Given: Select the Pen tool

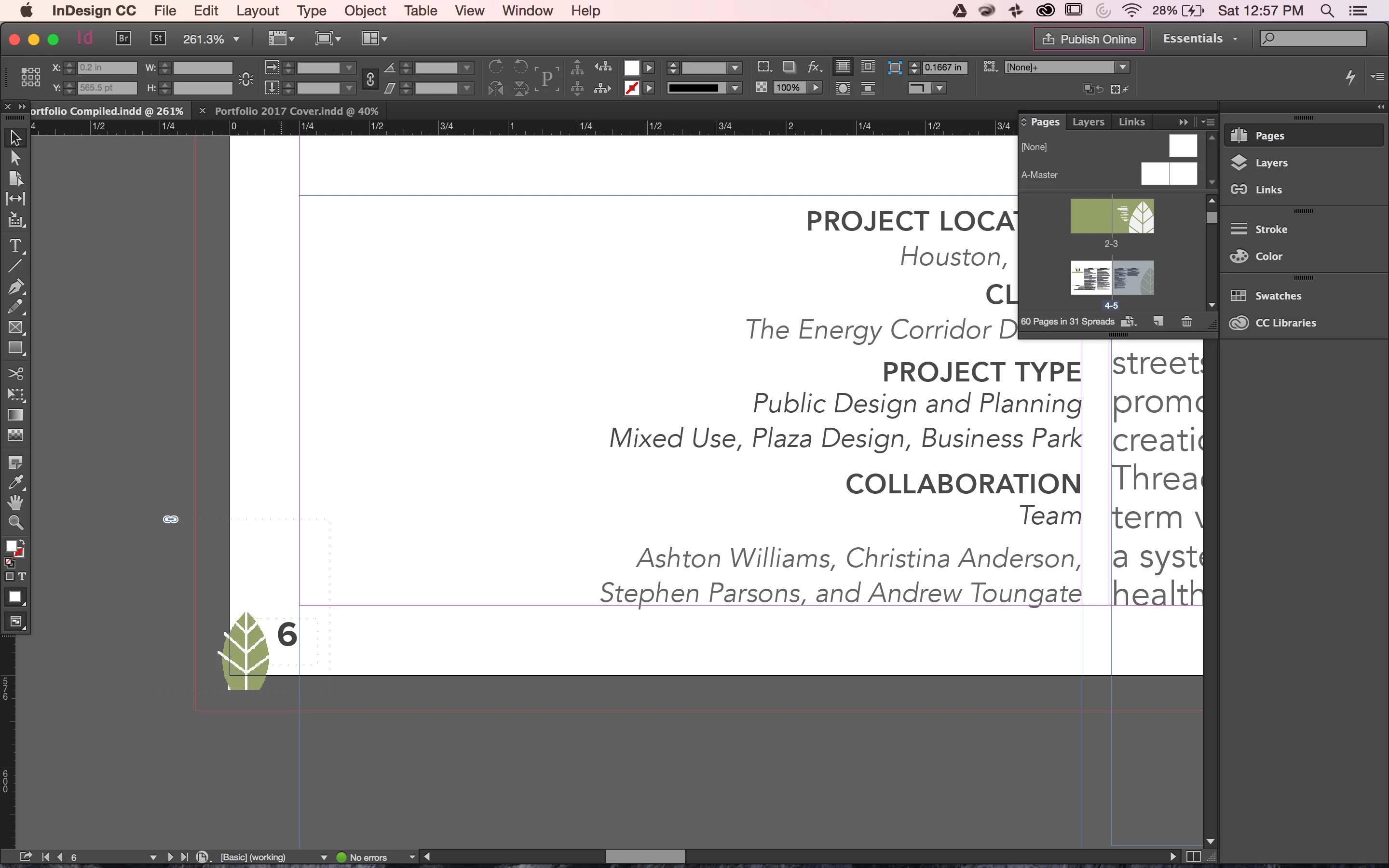Looking at the screenshot, I should point(15,286).
